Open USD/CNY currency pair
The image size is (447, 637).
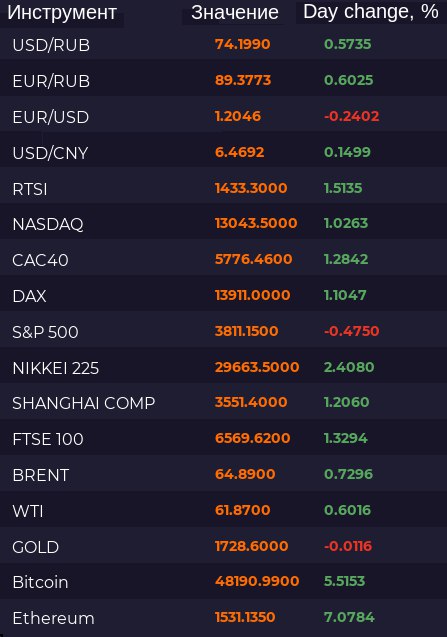[224, 153]
